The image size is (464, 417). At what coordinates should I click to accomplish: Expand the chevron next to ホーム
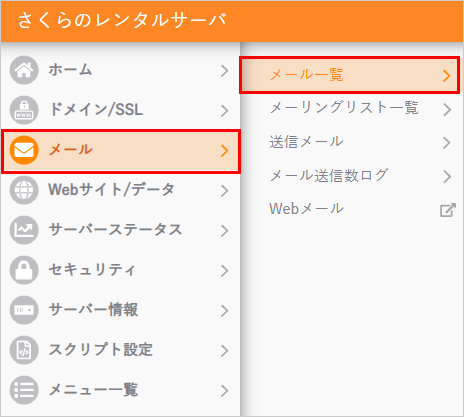225,71
